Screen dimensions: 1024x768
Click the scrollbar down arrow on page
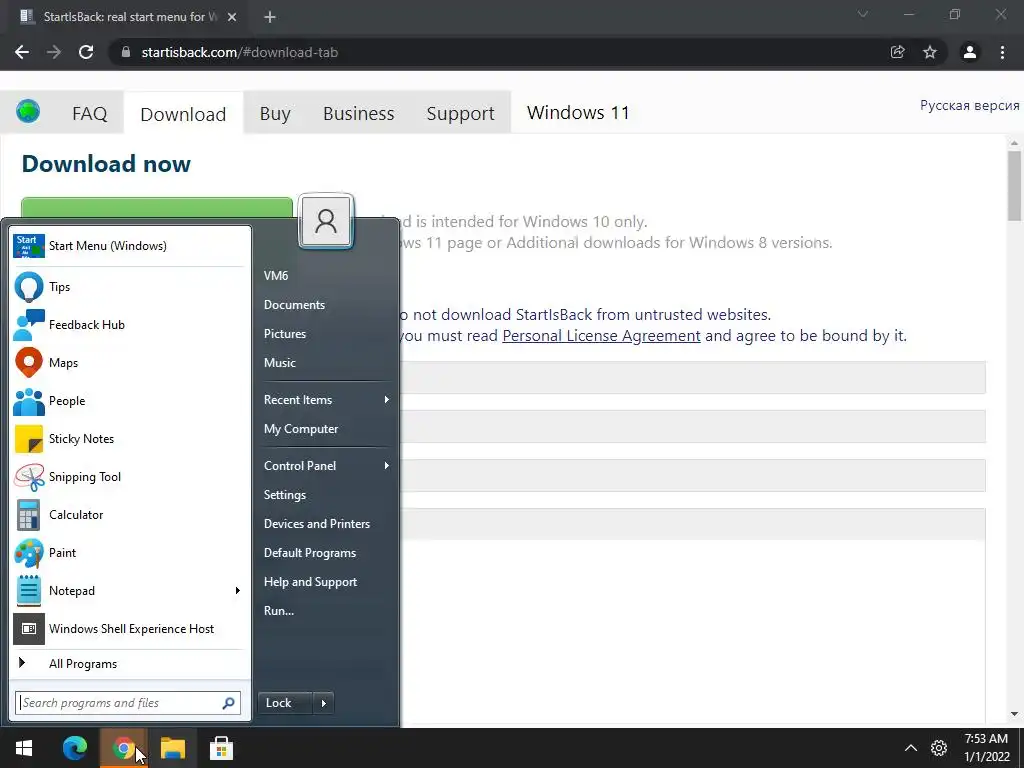click(1014, 714)
